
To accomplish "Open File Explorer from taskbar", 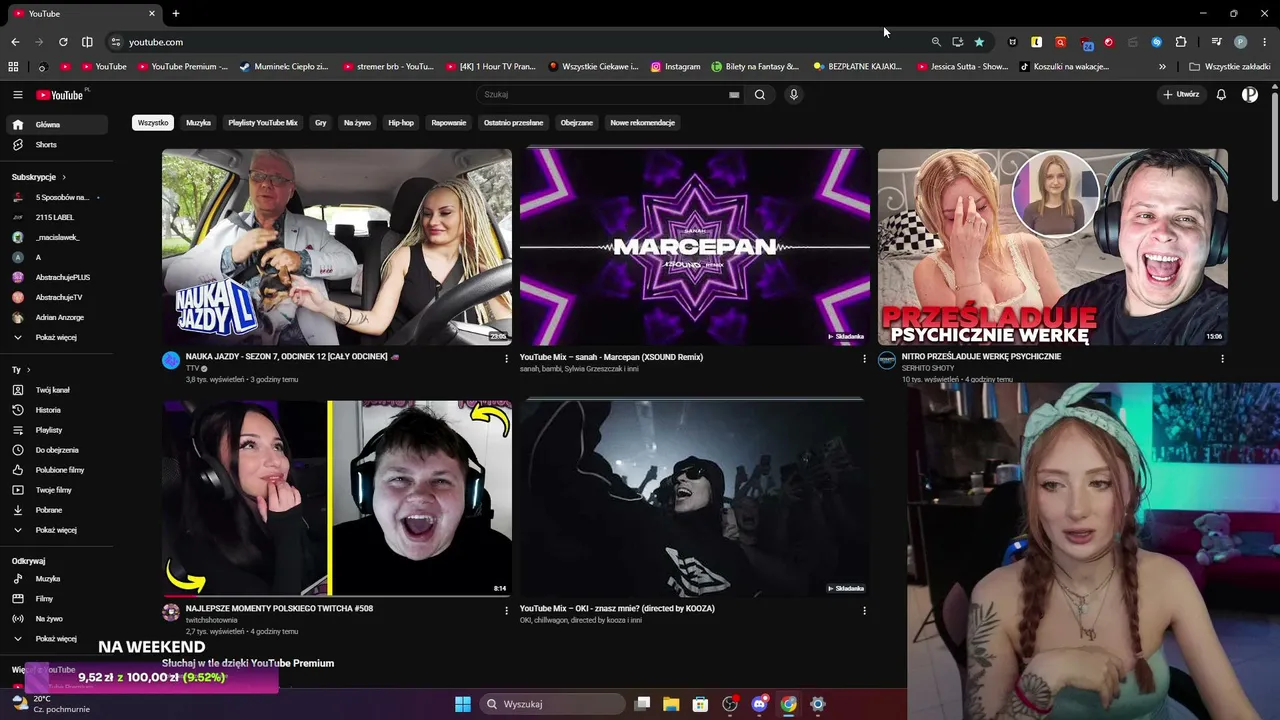I will tap(671, 704).
